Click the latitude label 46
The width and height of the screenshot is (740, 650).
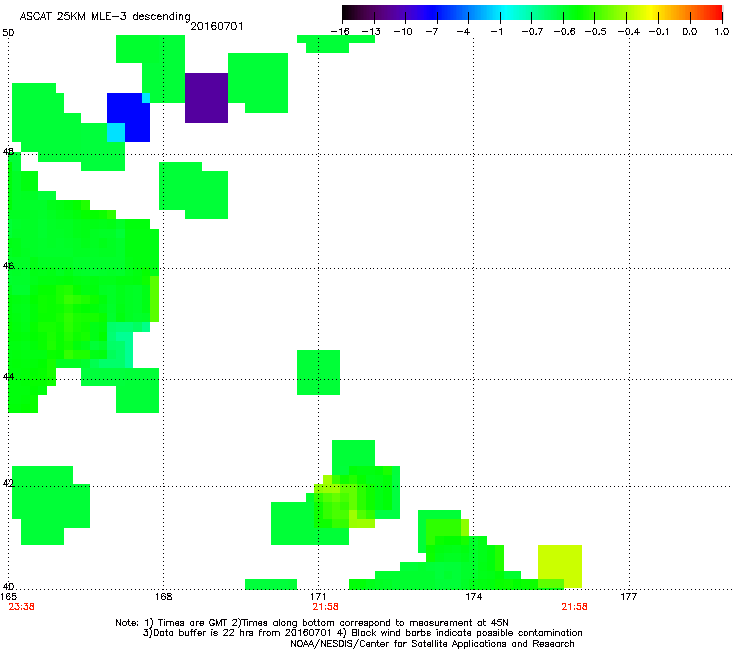pyautogui.click(x=8, y=266)
